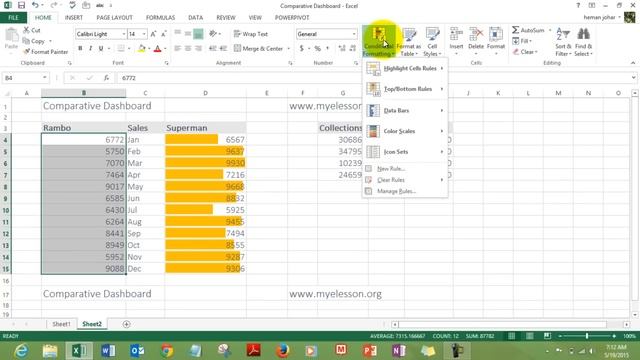
Task: Open Internet Explorer from the taskbar
Action: tap(21, 351)
